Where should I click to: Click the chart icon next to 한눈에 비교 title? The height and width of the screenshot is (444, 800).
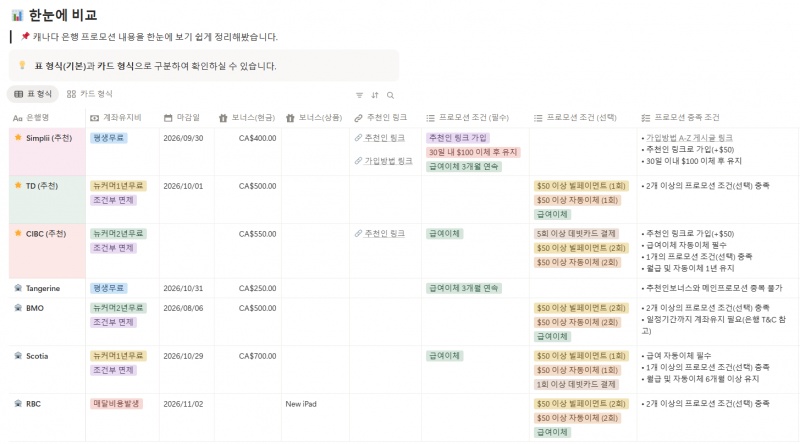point(17,16)
